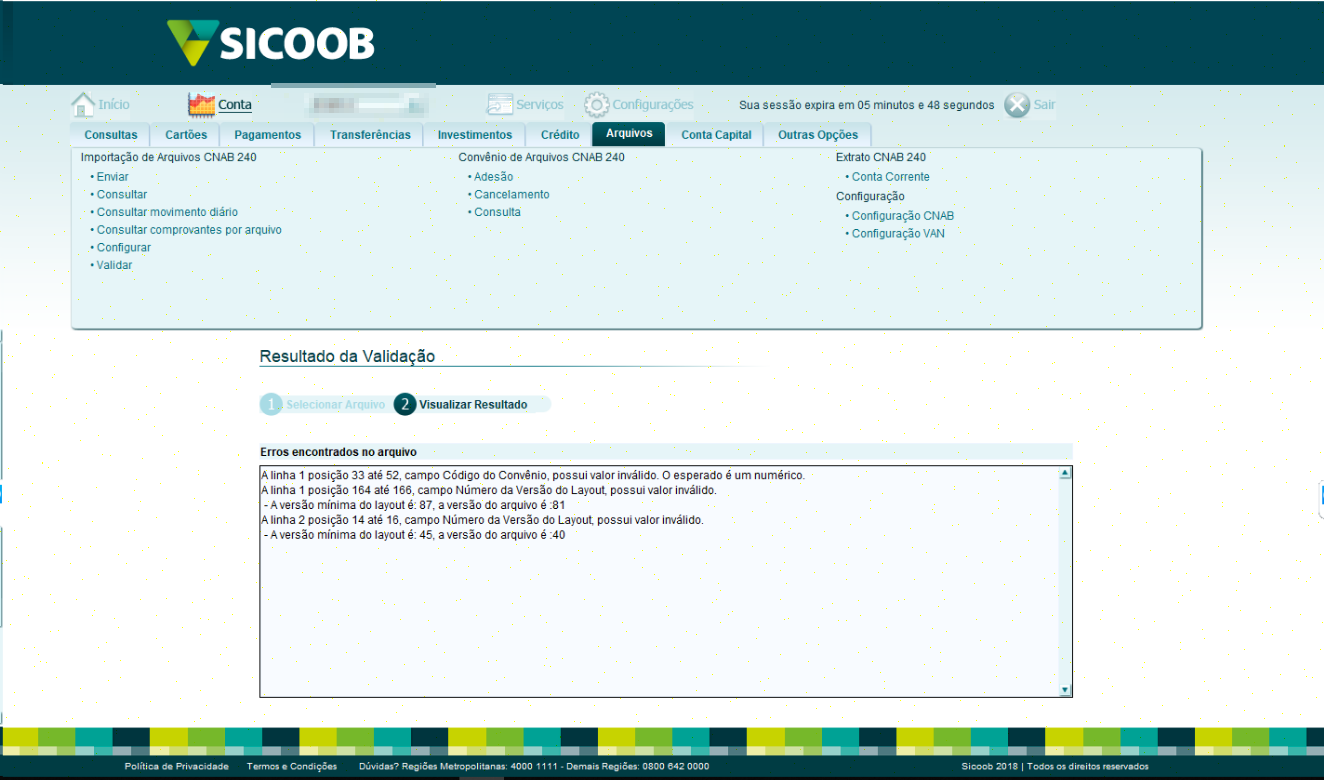
Task: Open the Serviços icon
Action: pyautogui.click(x=499, y=104)
